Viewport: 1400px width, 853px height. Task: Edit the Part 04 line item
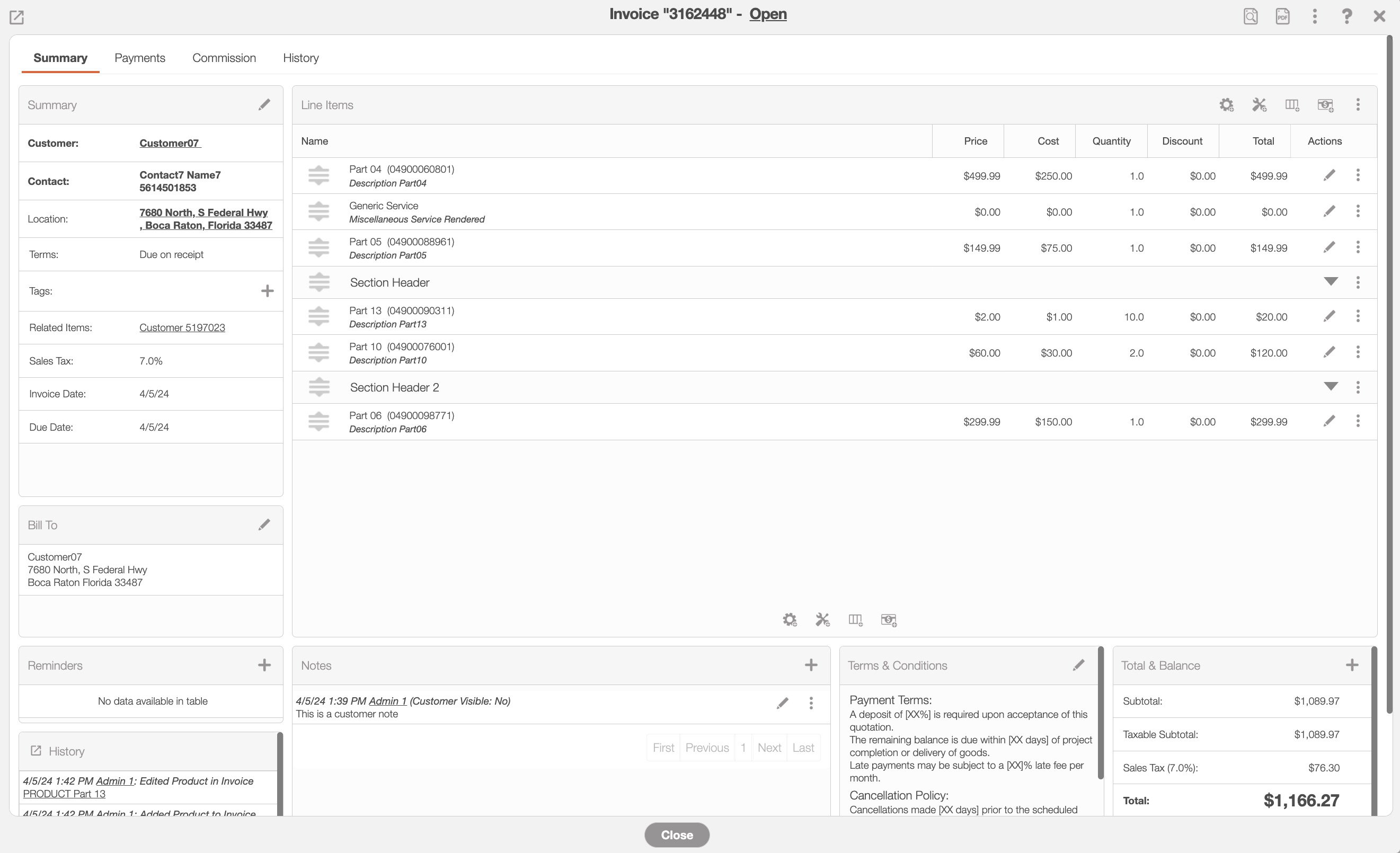click(x=1329, y=175)
